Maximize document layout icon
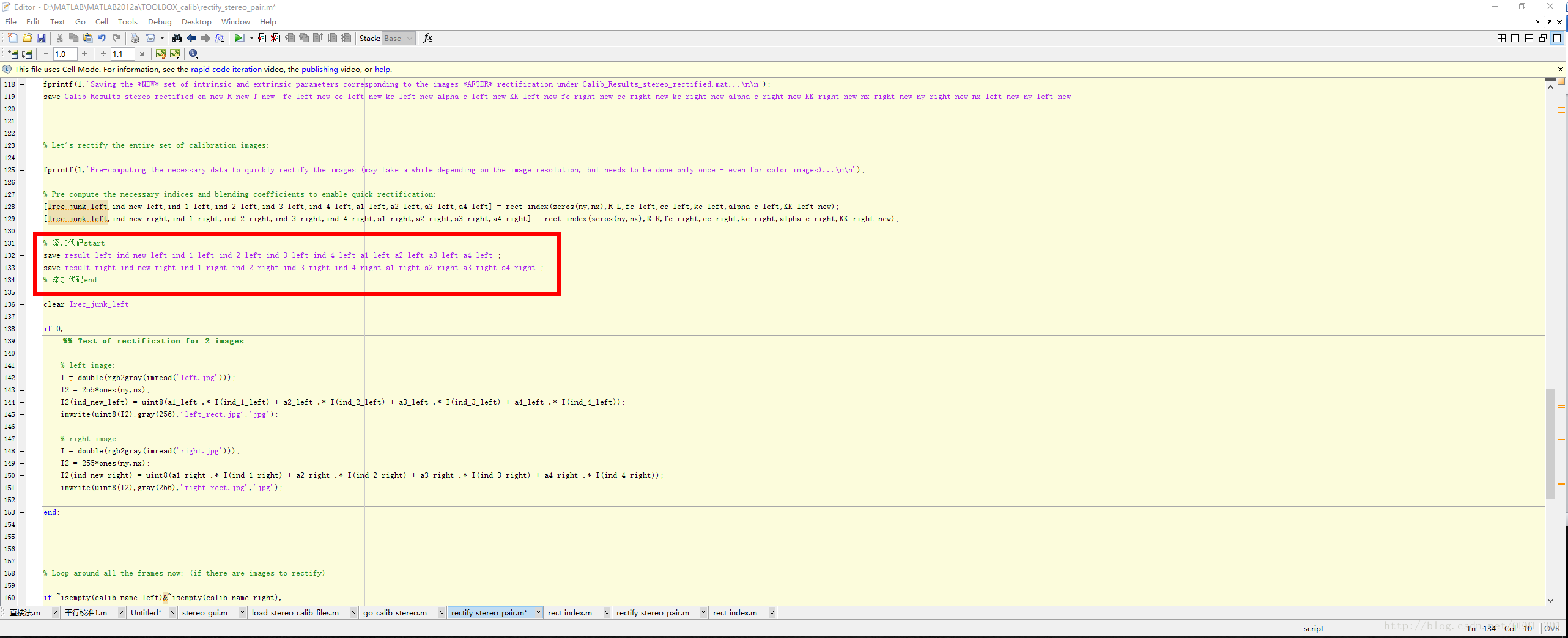 point(1557,38)
